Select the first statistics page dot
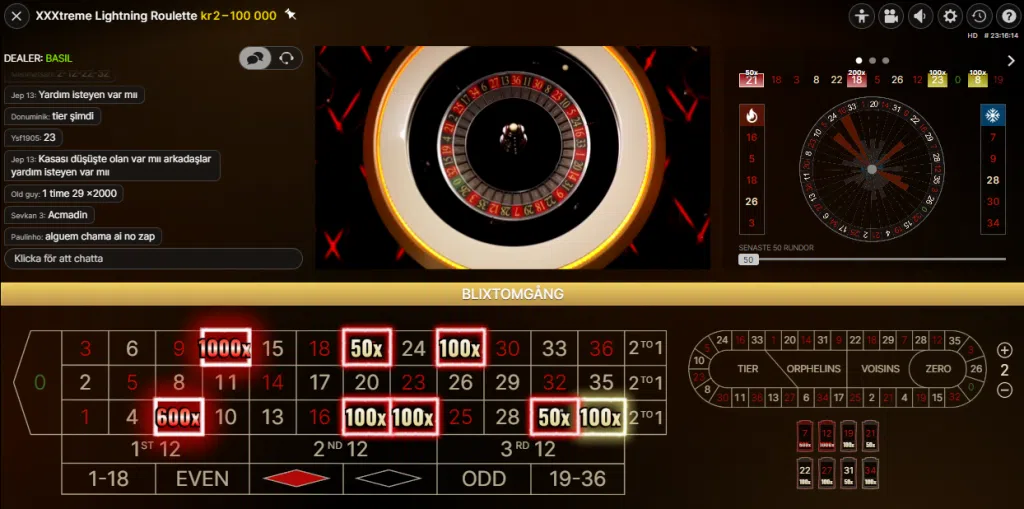1024x509 pixels. click(x=859, y=61)
